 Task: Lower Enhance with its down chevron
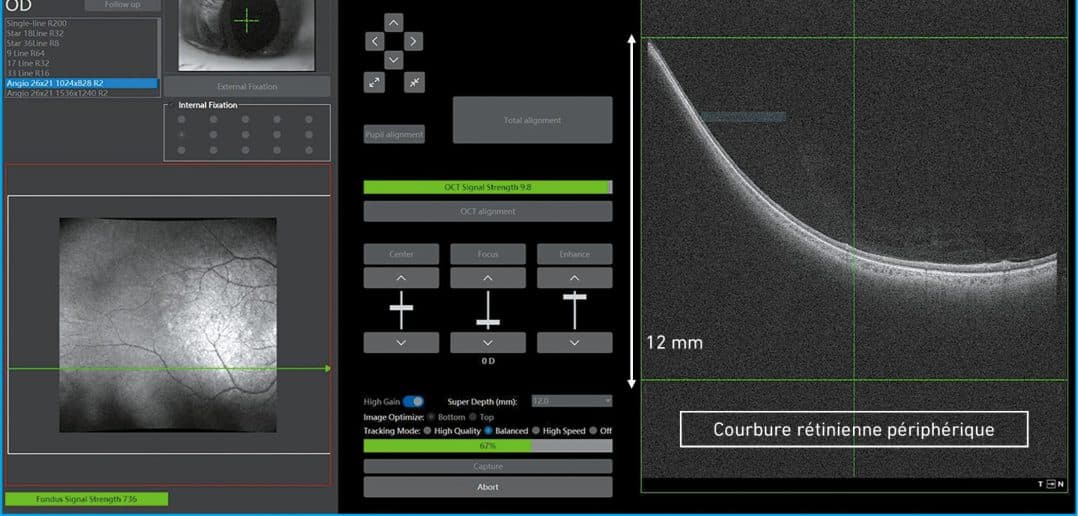click(575, 342)
